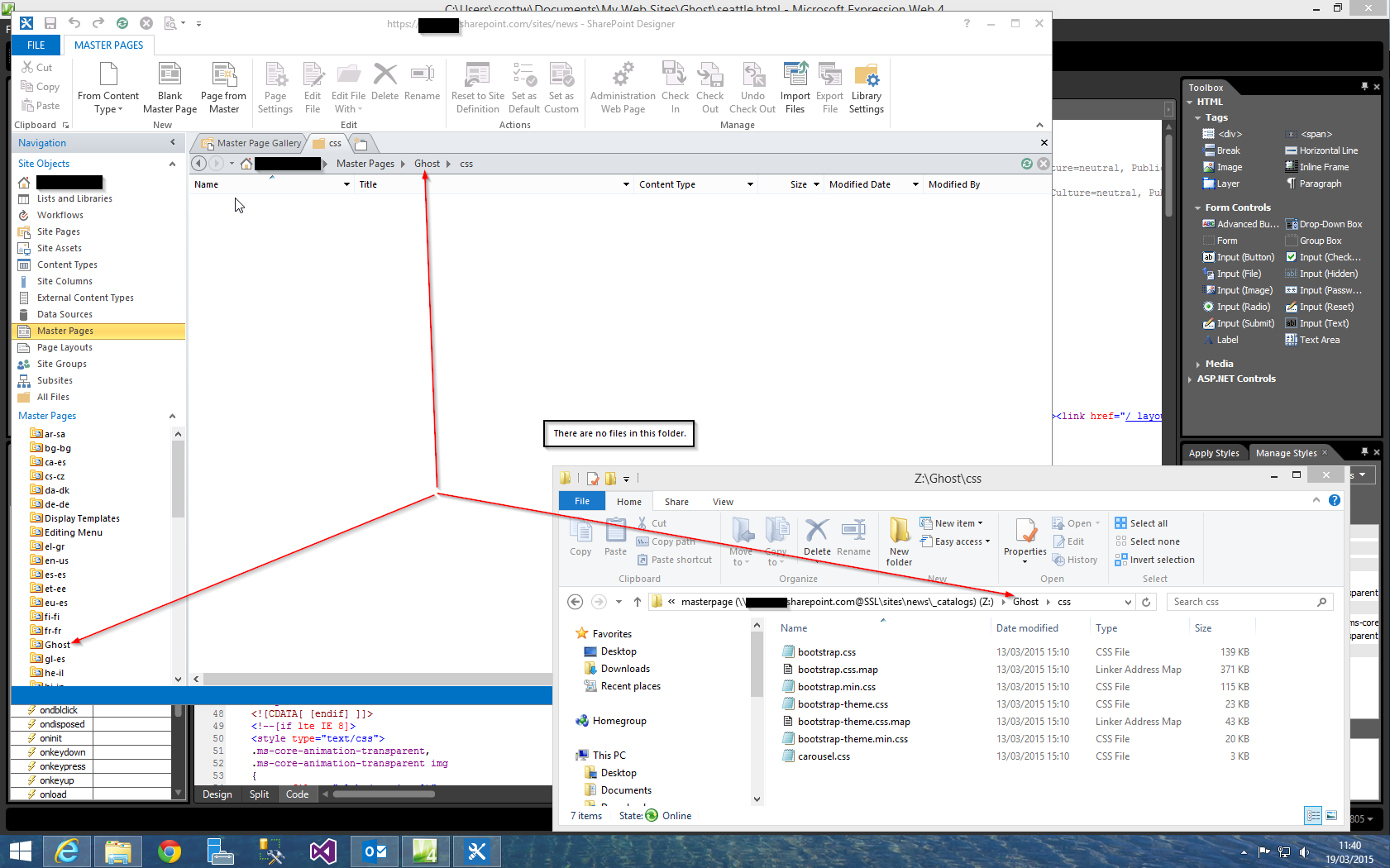Open the FILE tab
Image resolution: width=1390 pixels, height=868 pixels.
[x=36, y=45]
